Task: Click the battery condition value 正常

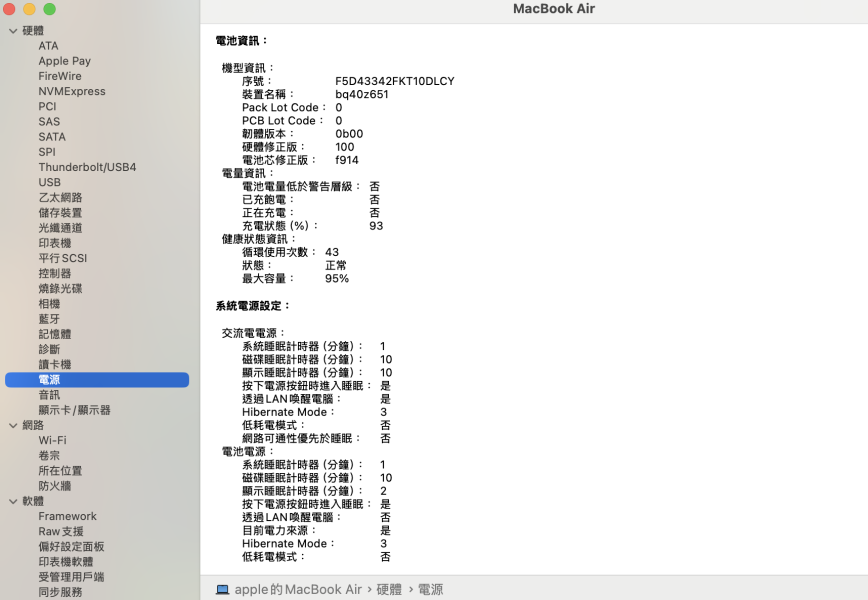Action: (336, 266)
